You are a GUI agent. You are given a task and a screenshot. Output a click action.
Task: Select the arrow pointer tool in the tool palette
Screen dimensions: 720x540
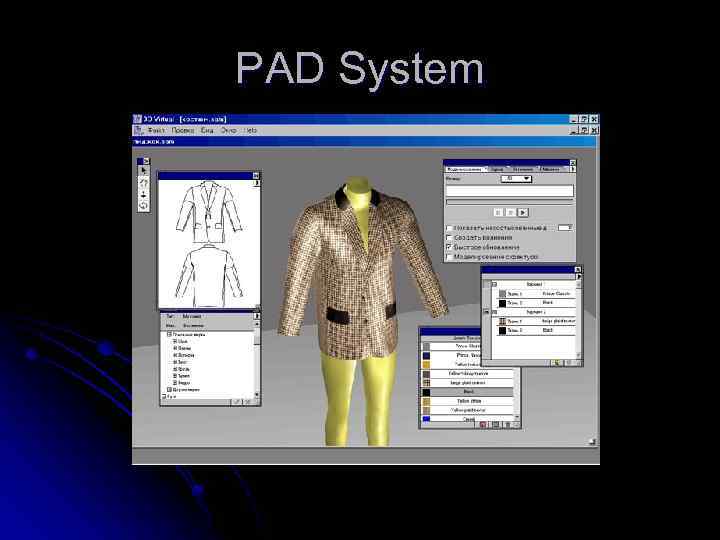[143, 171]
